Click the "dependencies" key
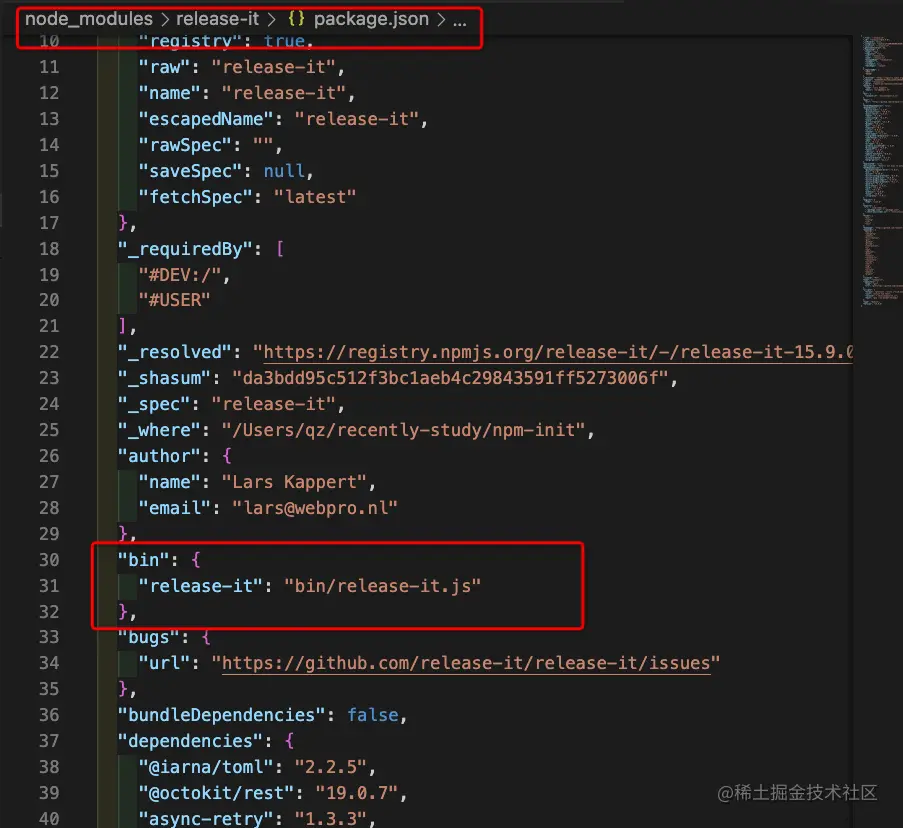Viewport: 903px width, 828px height. click(x=190, y=740)
